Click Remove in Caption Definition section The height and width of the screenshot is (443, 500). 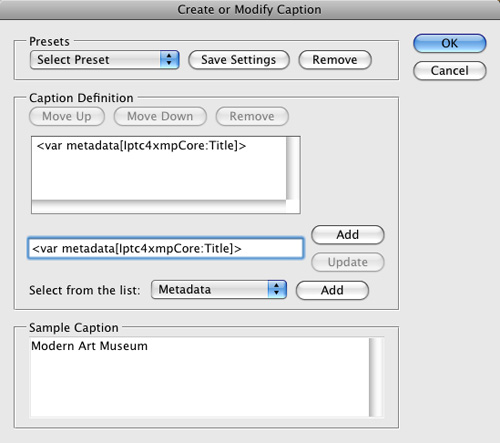[x=252, y=116]
